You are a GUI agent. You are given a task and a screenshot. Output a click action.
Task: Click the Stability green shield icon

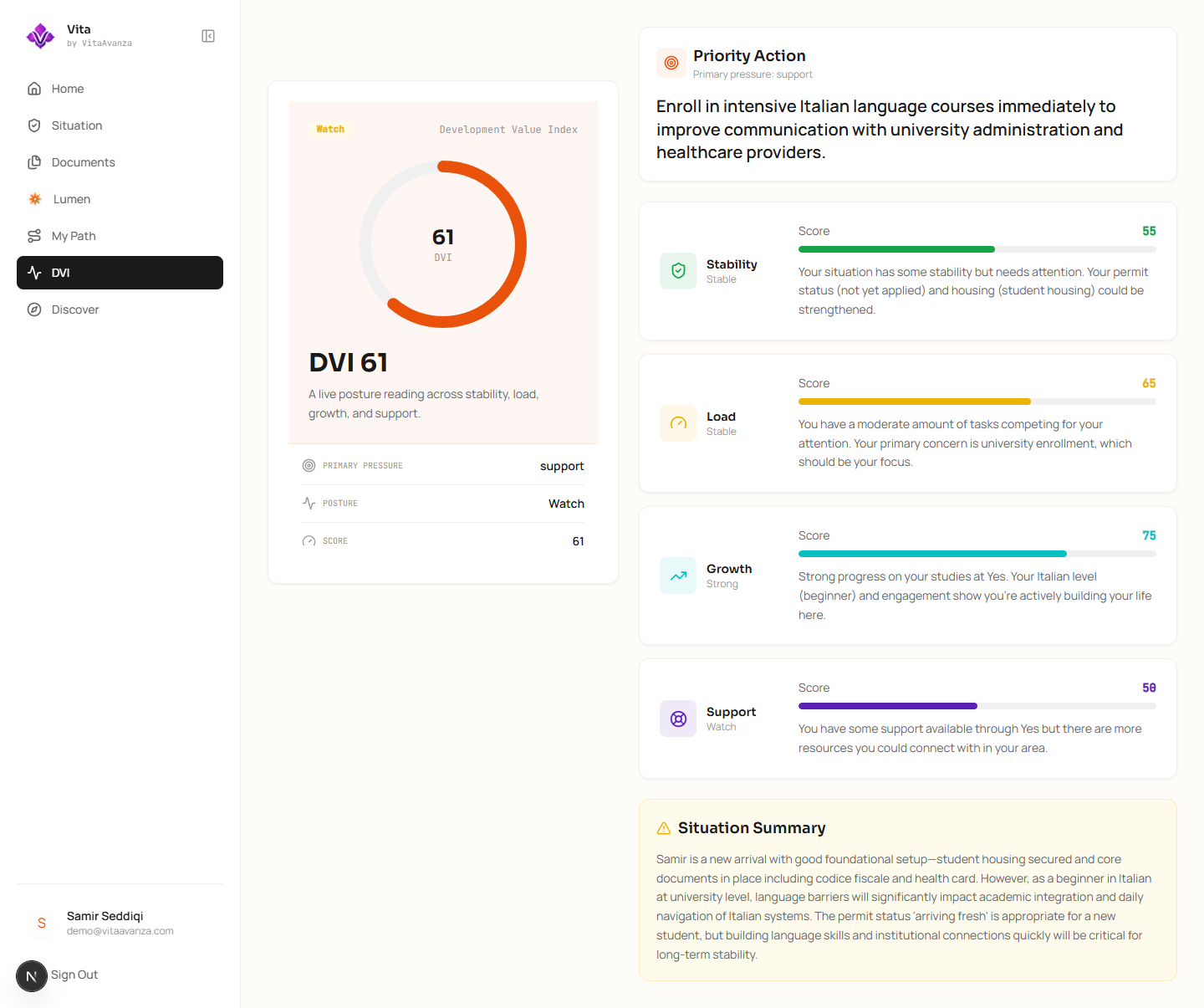(x=678, y=271)
